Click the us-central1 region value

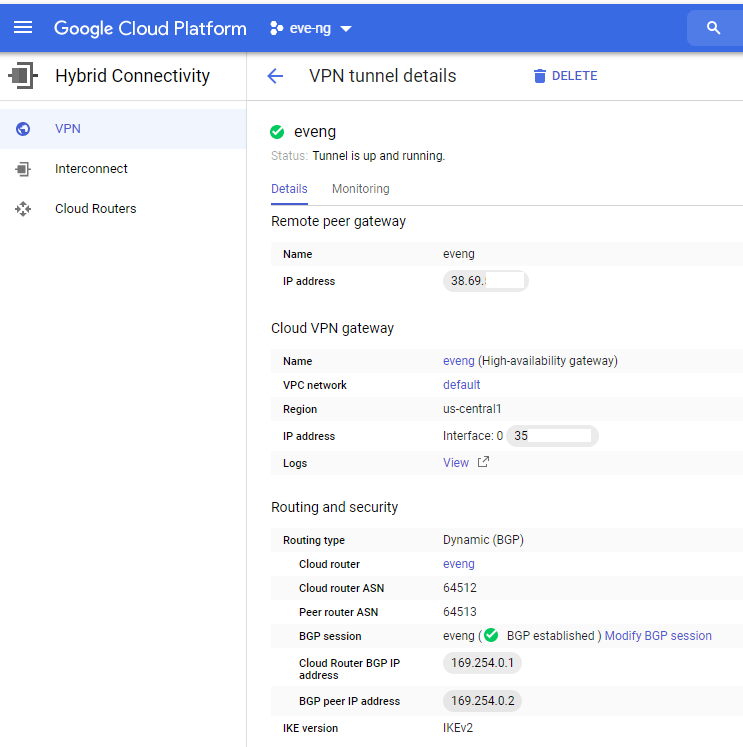coord(472,409)
